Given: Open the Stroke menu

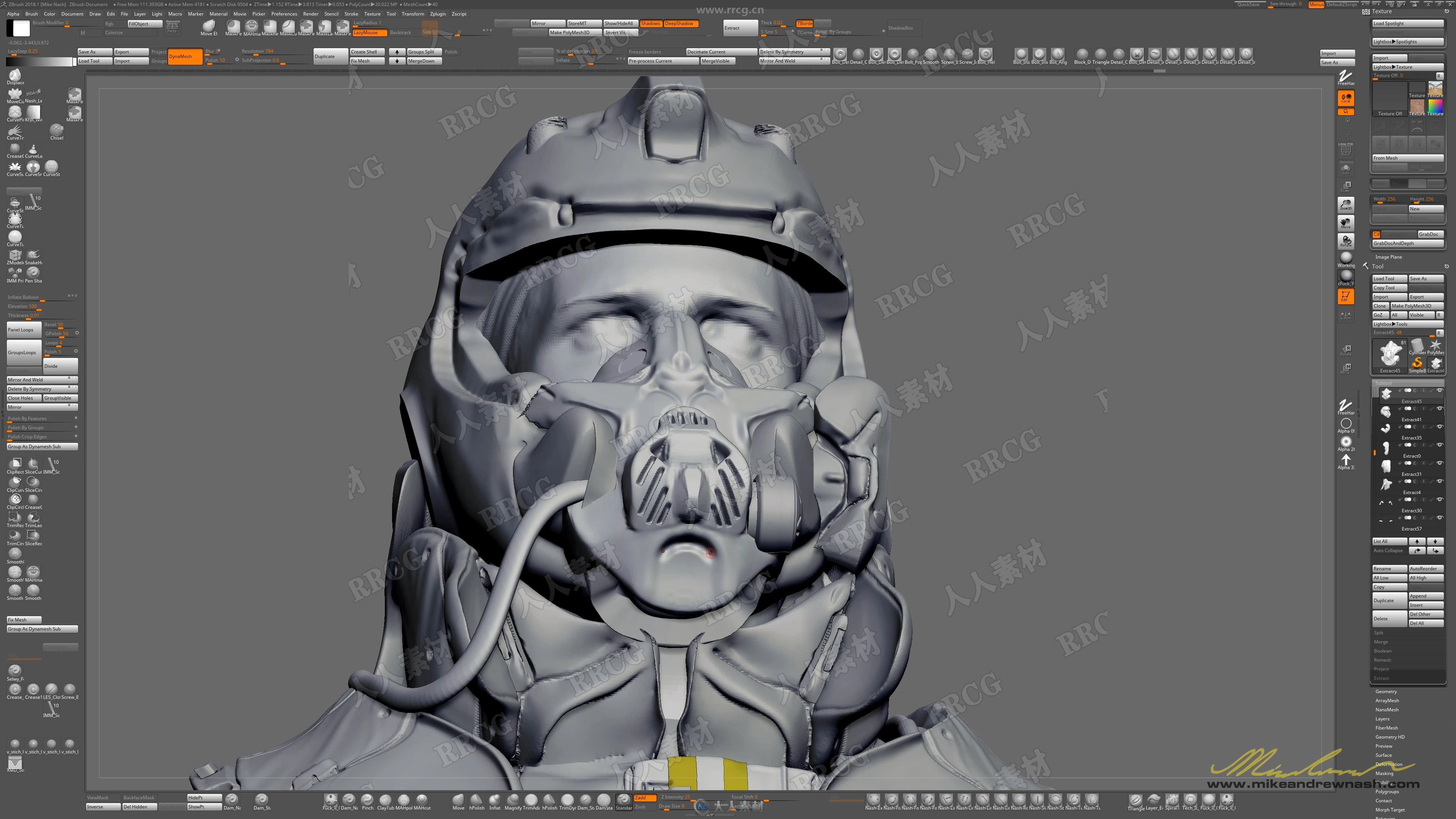Looking at the screenshot, I should tap(351, 14).
